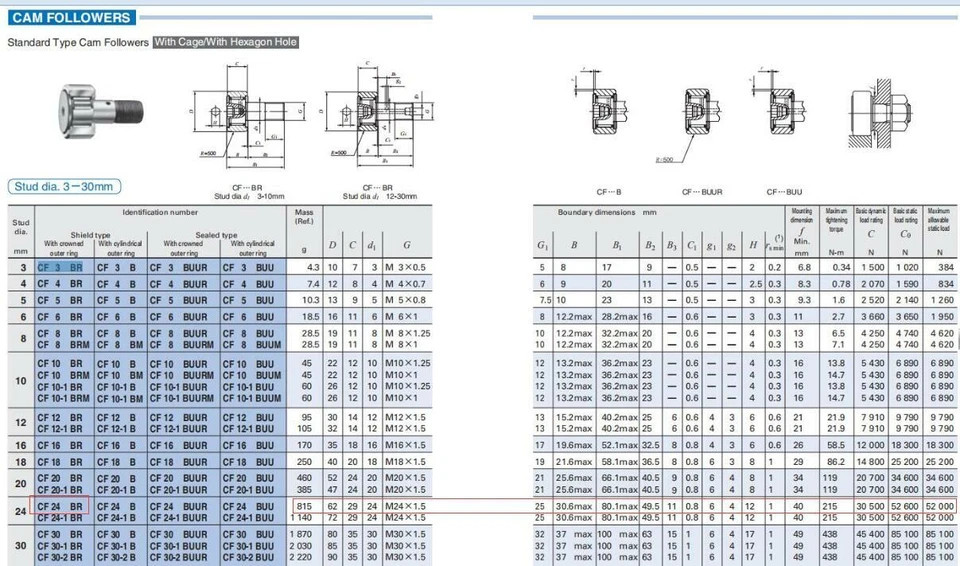Click allowable static load value '384'
Viewport: 960px width, 566px height.
[x=946, y=268]
